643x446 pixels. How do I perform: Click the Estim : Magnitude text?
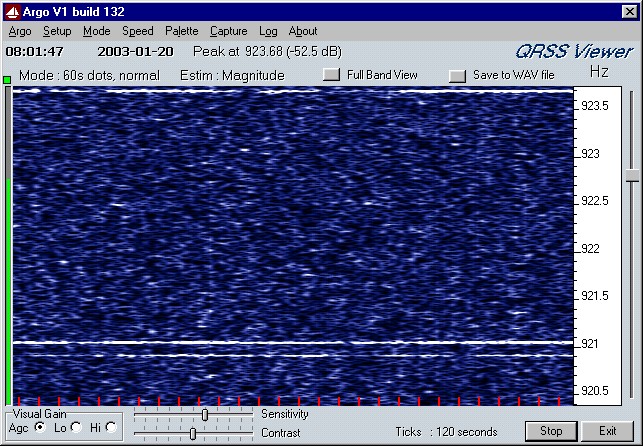coord(232,75)
